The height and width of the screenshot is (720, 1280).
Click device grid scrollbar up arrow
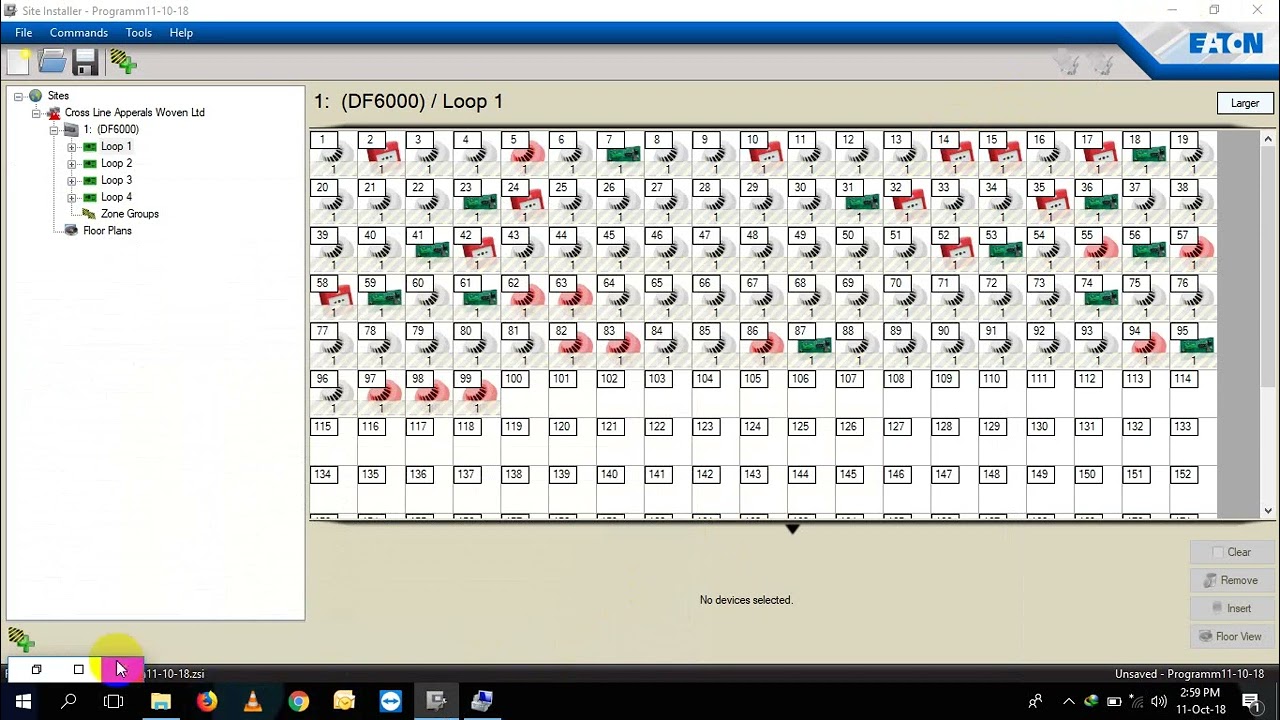tap(1268, 139)
